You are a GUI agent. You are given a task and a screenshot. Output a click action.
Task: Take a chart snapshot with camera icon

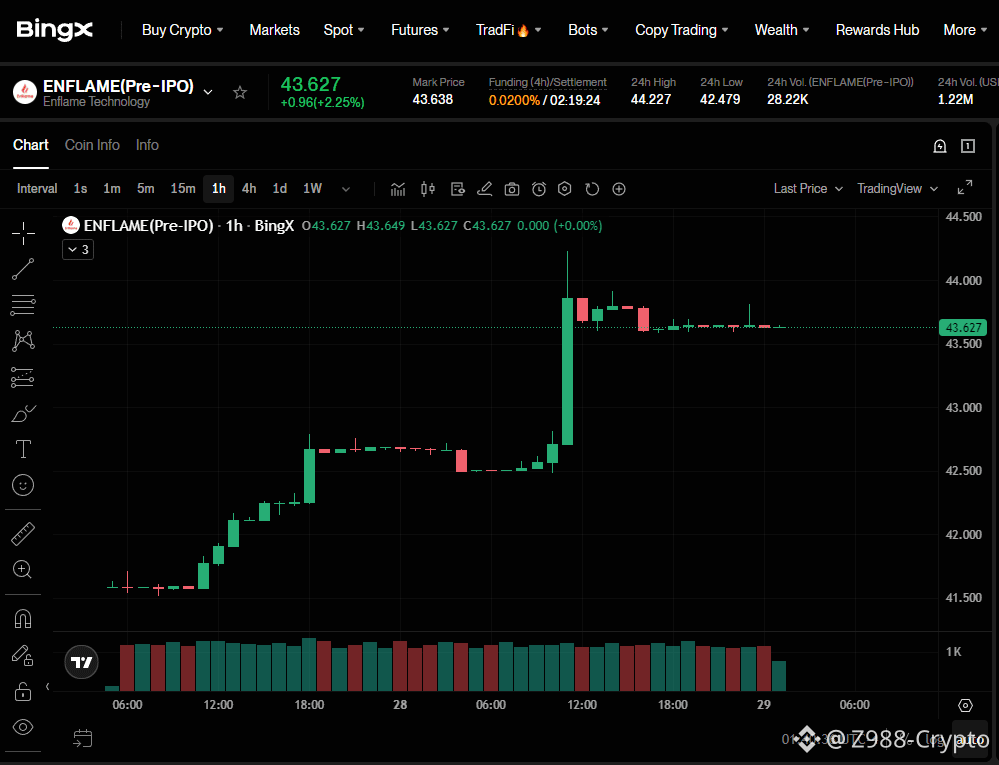click(512, 189)
